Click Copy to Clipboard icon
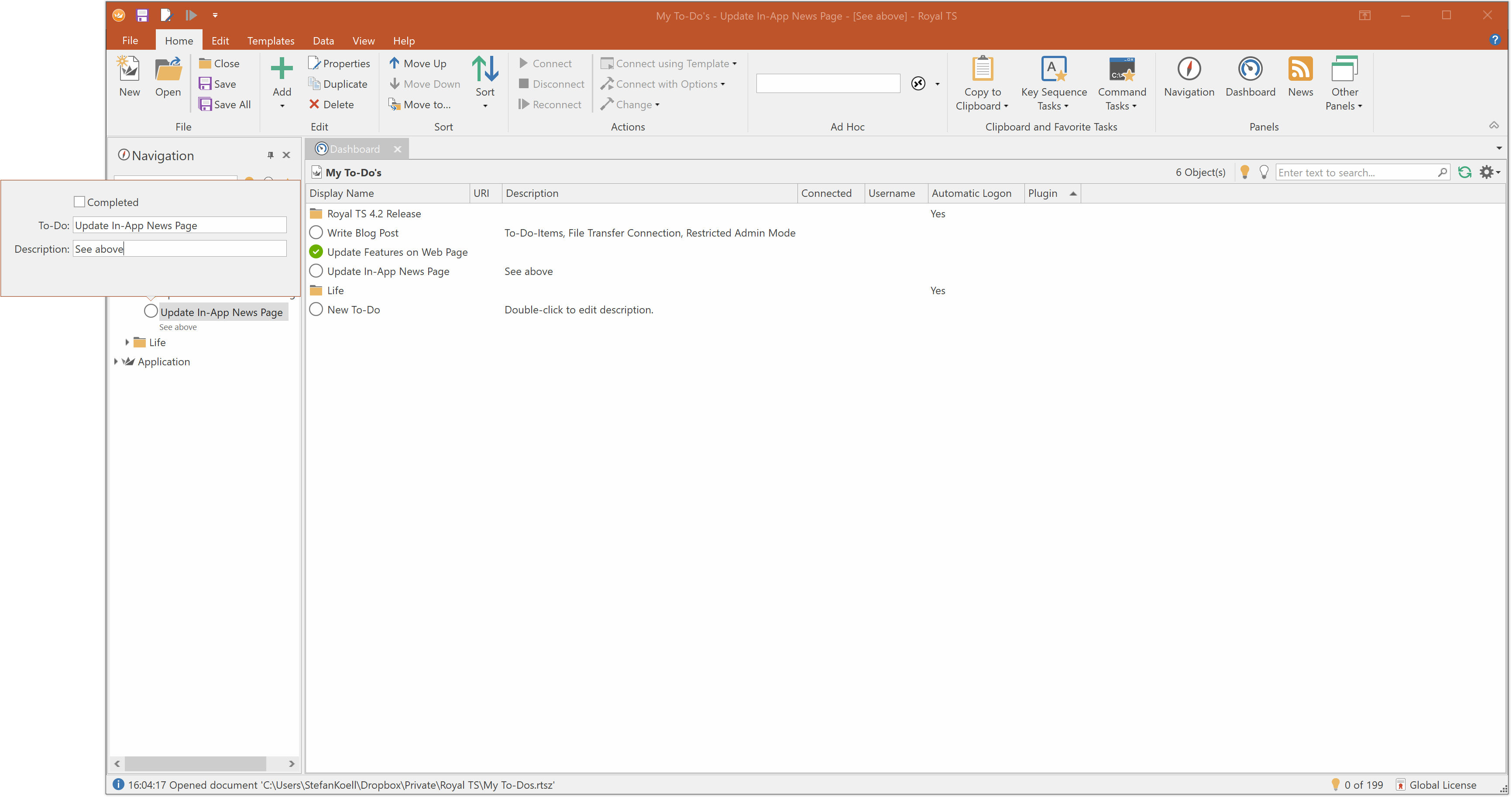 (x=982, y=69)
